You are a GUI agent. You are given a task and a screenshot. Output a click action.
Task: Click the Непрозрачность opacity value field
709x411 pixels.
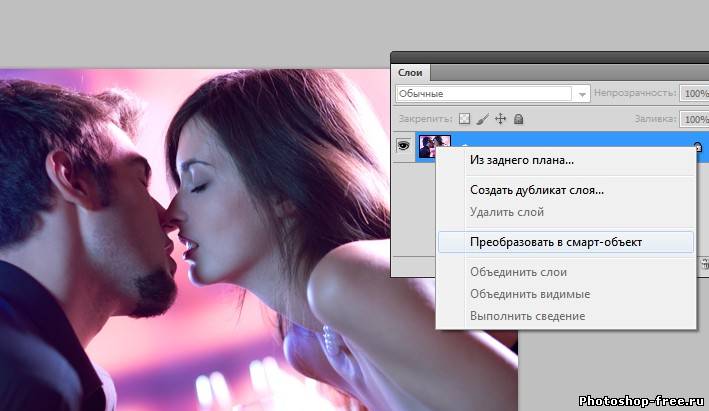[694, 93]
